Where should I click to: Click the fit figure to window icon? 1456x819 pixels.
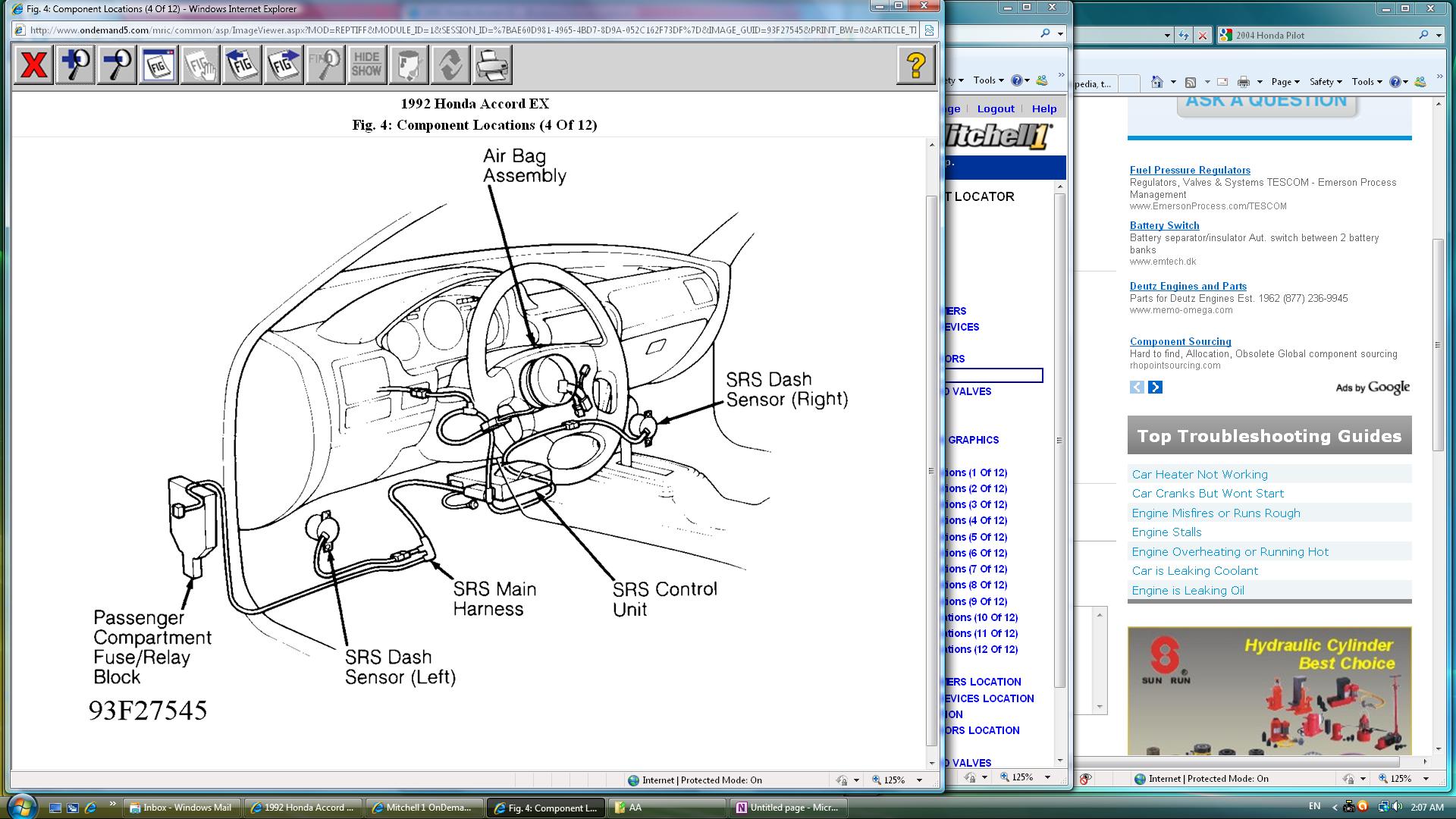158,64
